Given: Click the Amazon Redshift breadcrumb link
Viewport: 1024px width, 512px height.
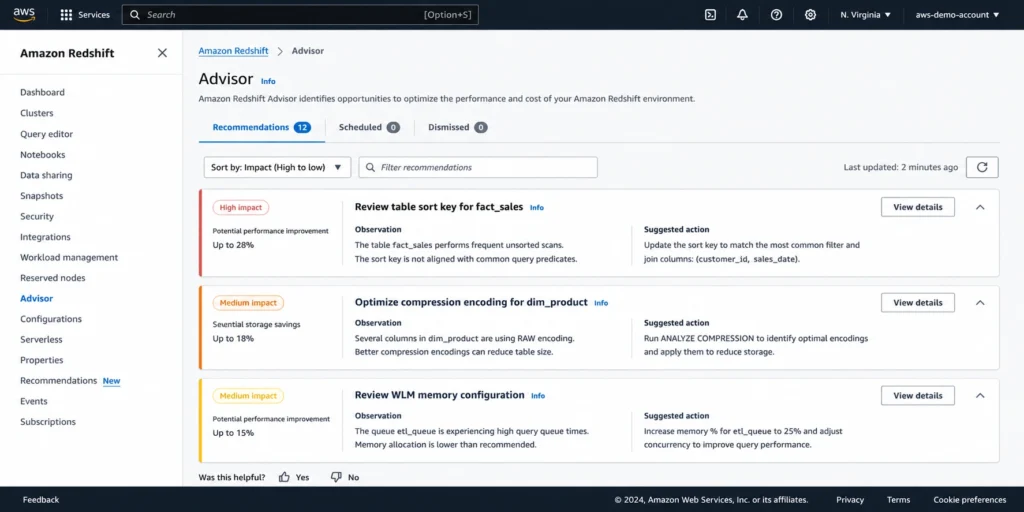Looking at the screenshot, I should coord(233,51).
